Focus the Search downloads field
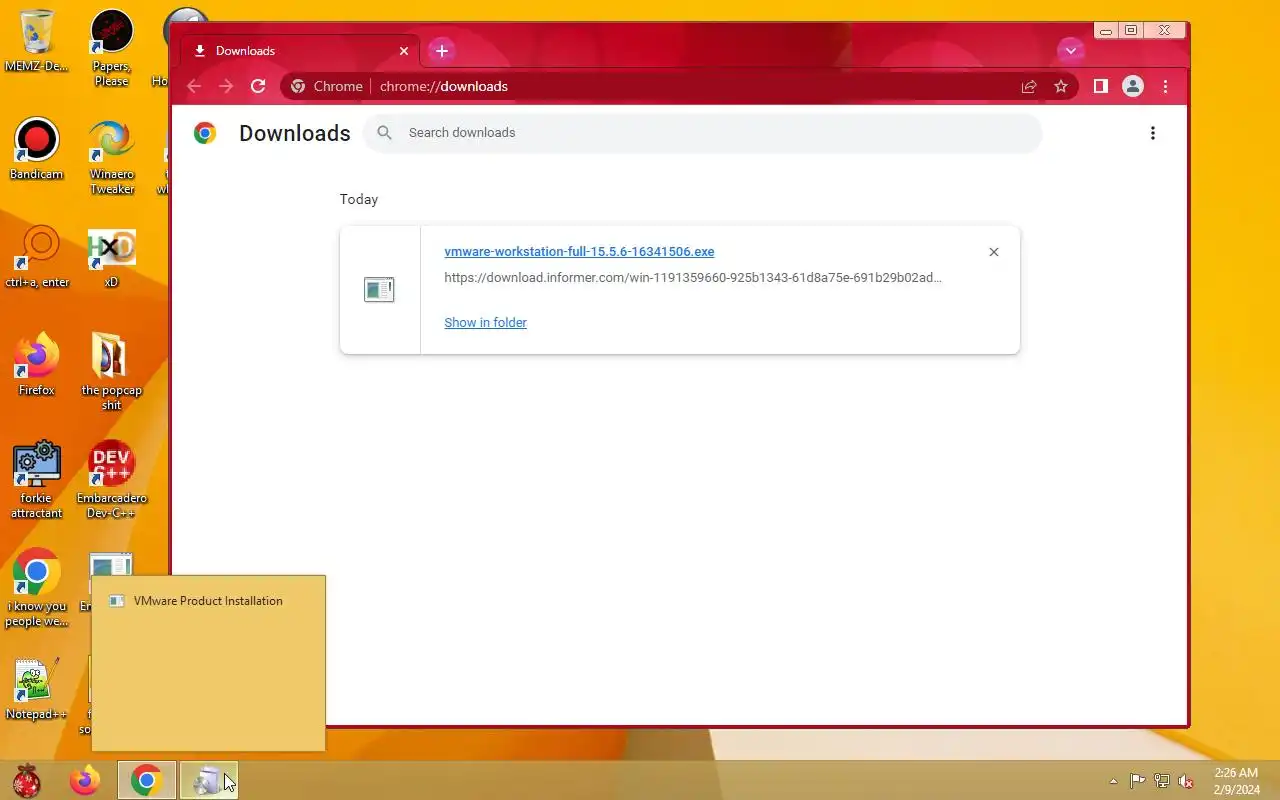 pyautogui.click(x=703, y=133)
